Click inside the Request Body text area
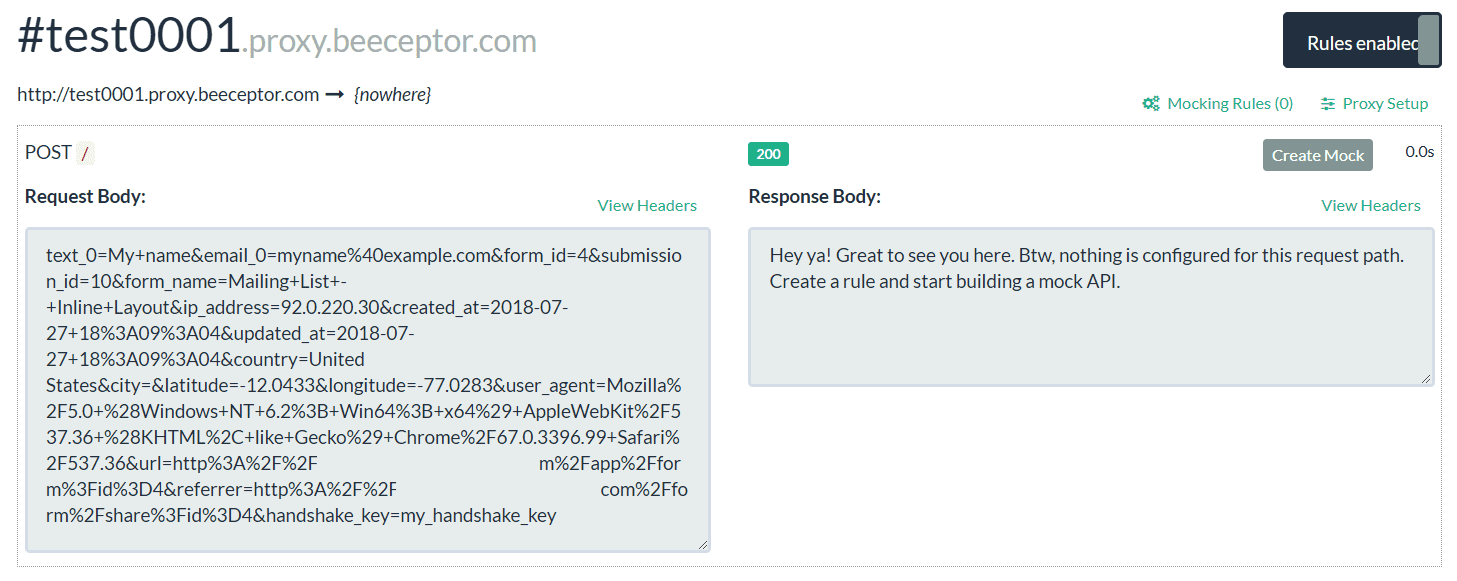Viewport: 1457px width, 581px height. 367,388
